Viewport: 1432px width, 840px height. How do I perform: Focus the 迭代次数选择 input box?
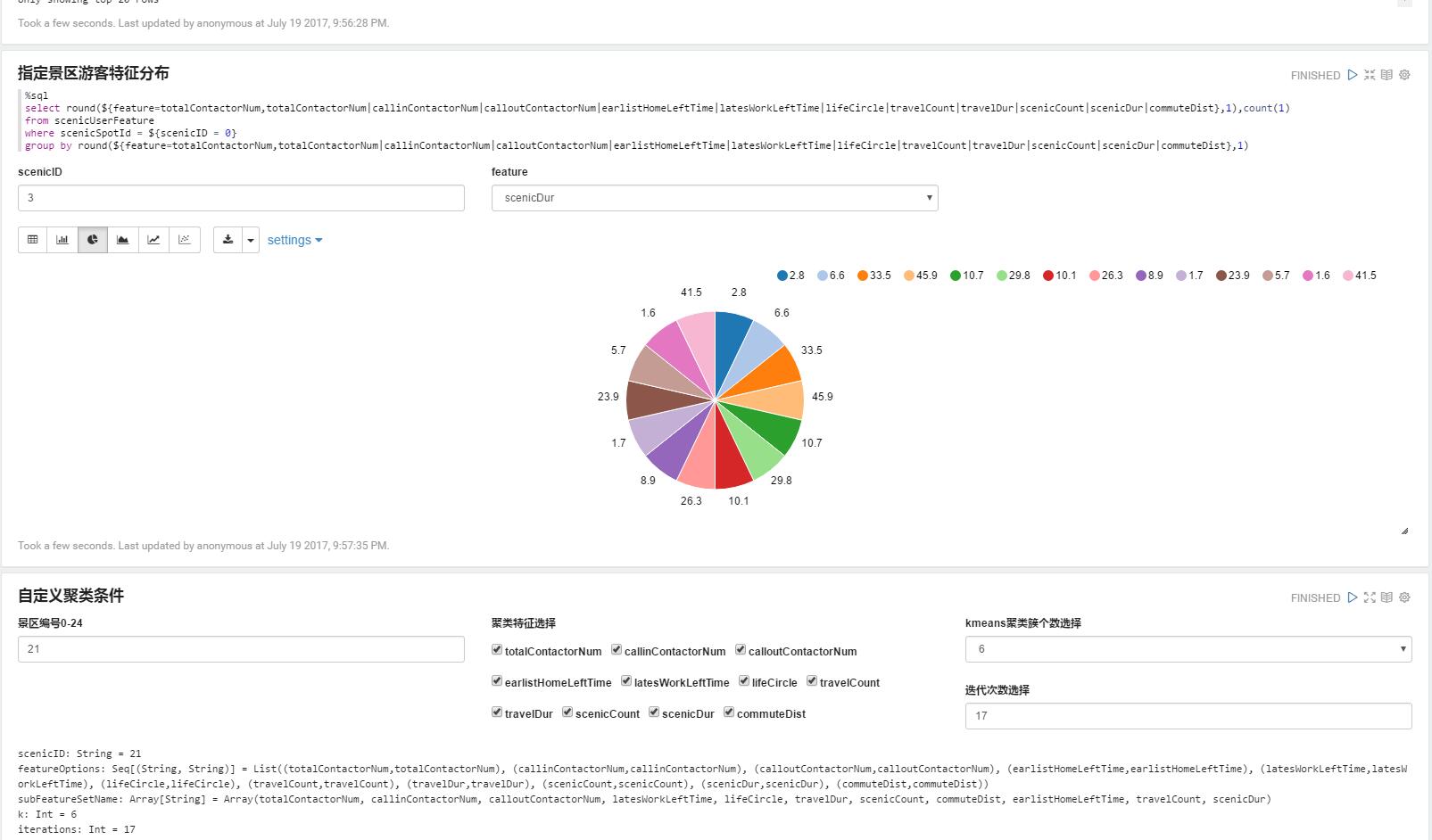(x=1188, y=716)
